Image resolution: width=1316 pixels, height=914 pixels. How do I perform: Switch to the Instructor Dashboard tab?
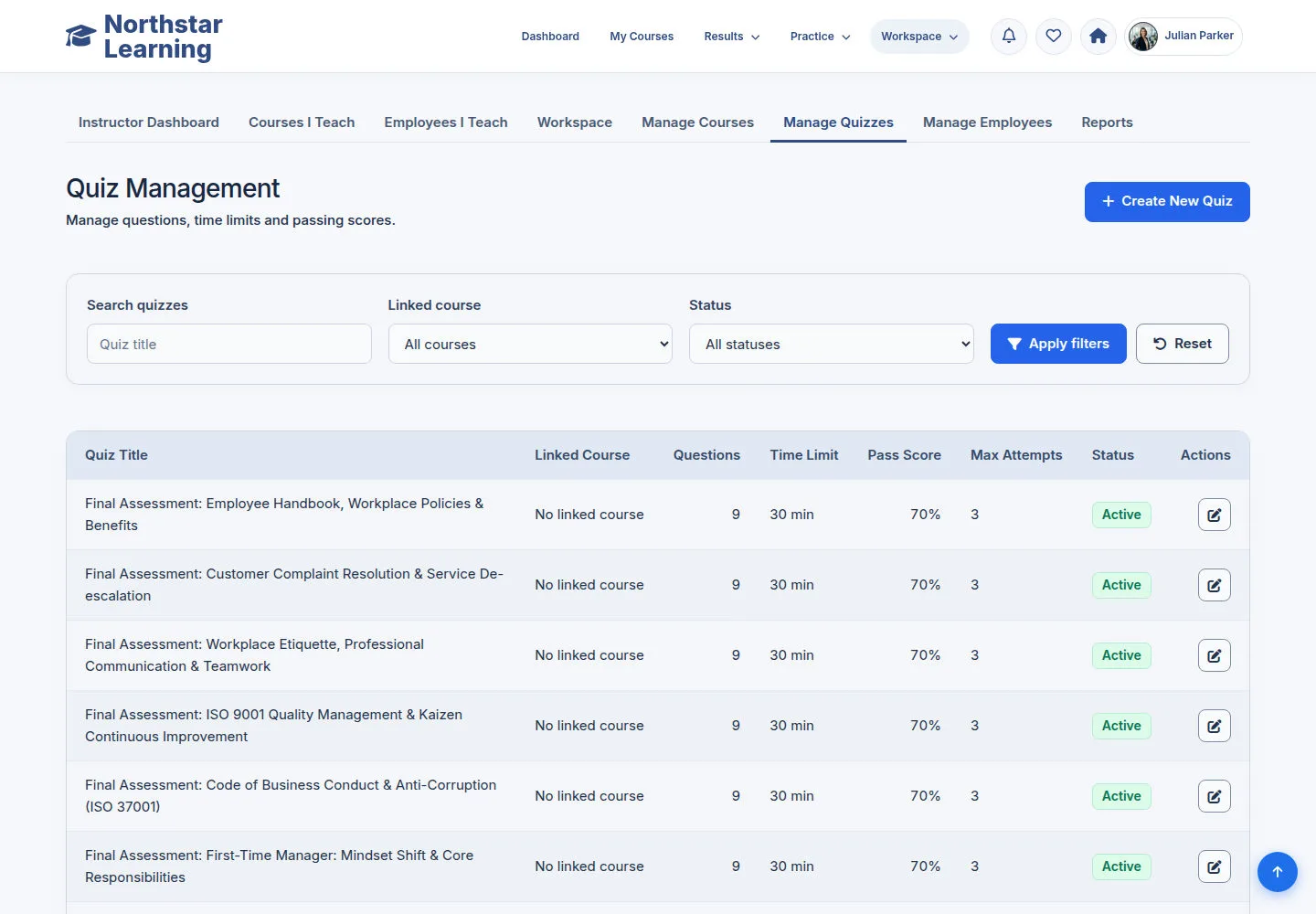click(149, 122)
